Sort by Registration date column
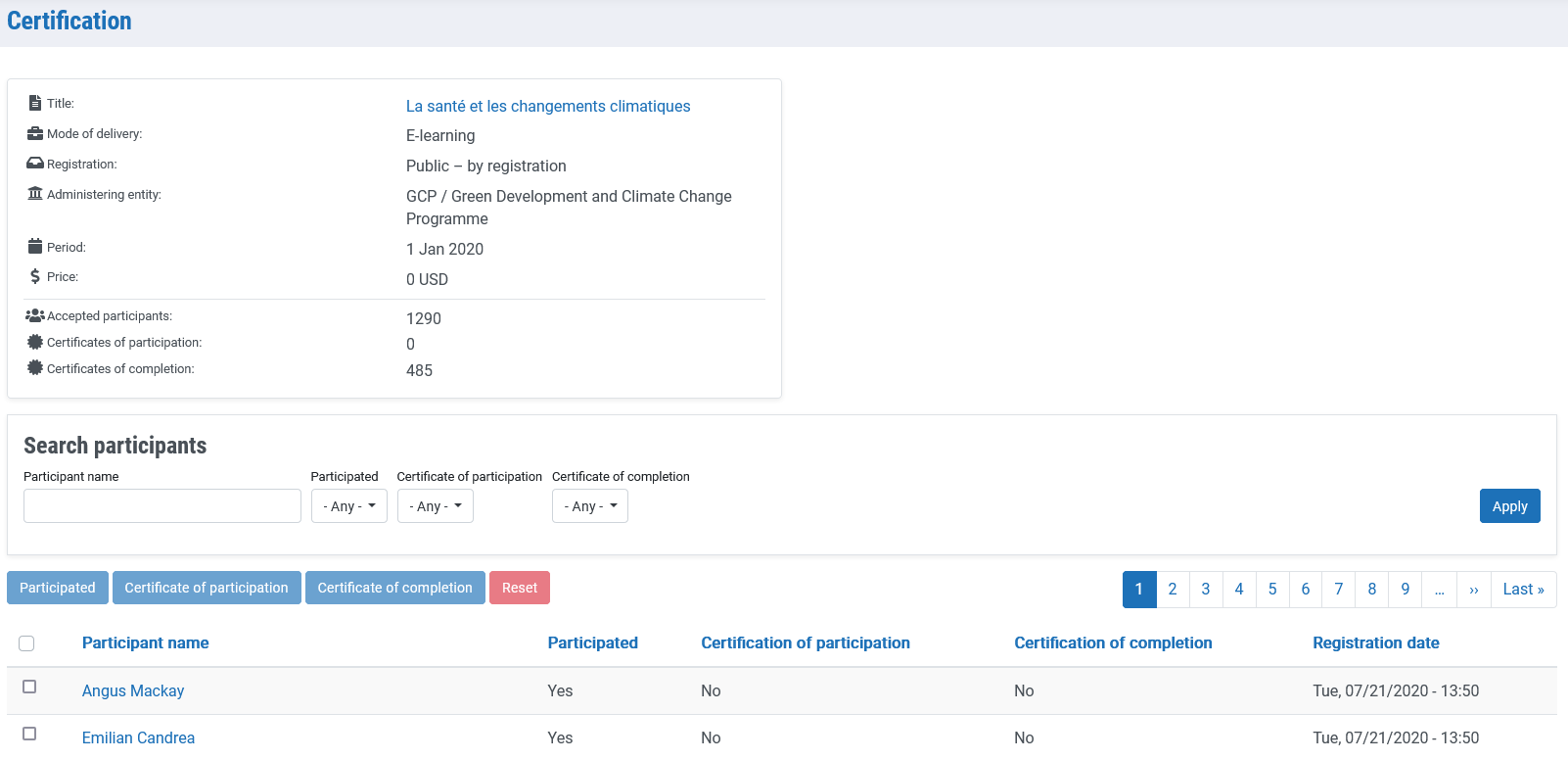The width and height of the screenshot is (1568, 760). (x=1376, y=642)
